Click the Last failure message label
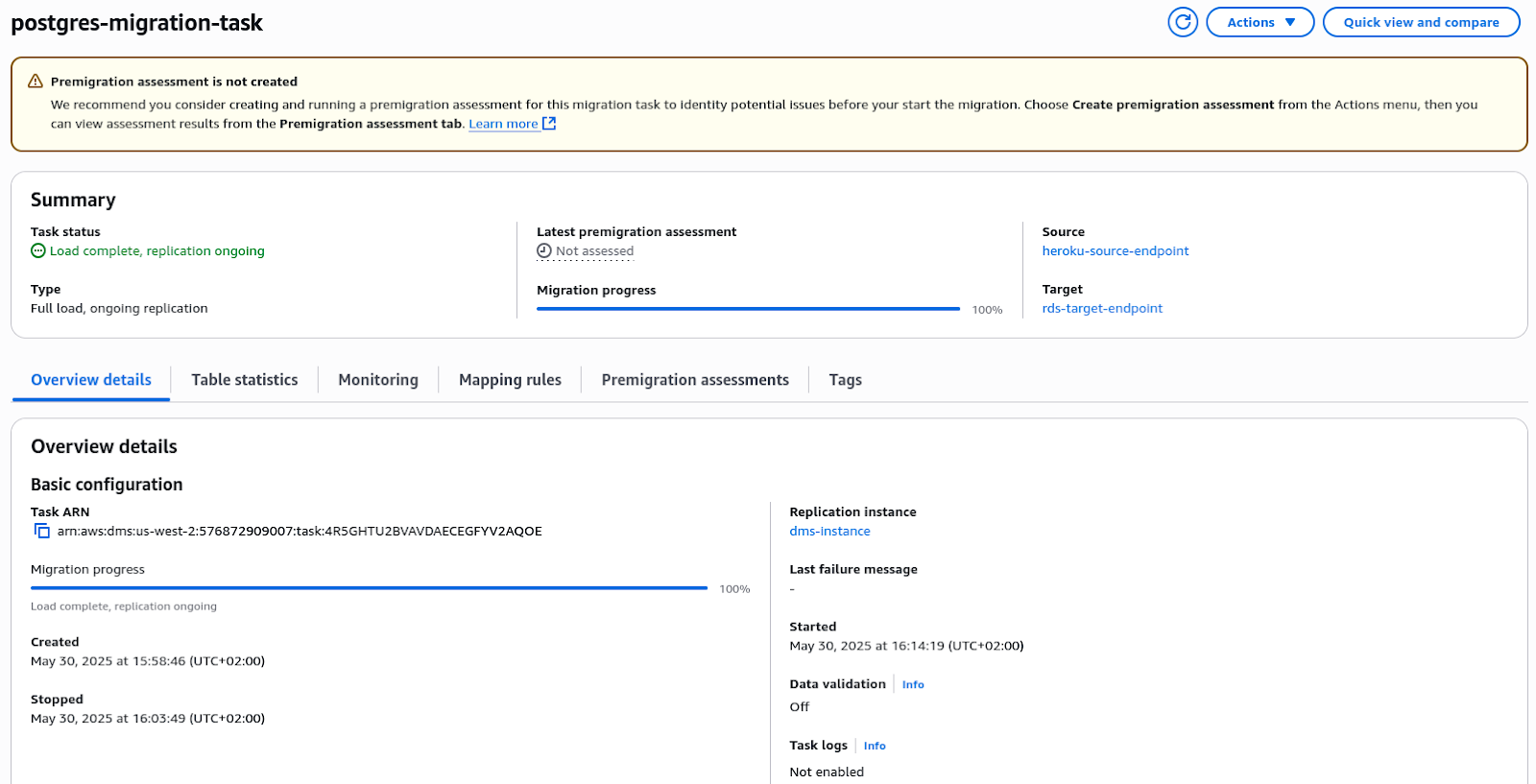The height and width of the screenshot is (784, 1536). (853, 569)
